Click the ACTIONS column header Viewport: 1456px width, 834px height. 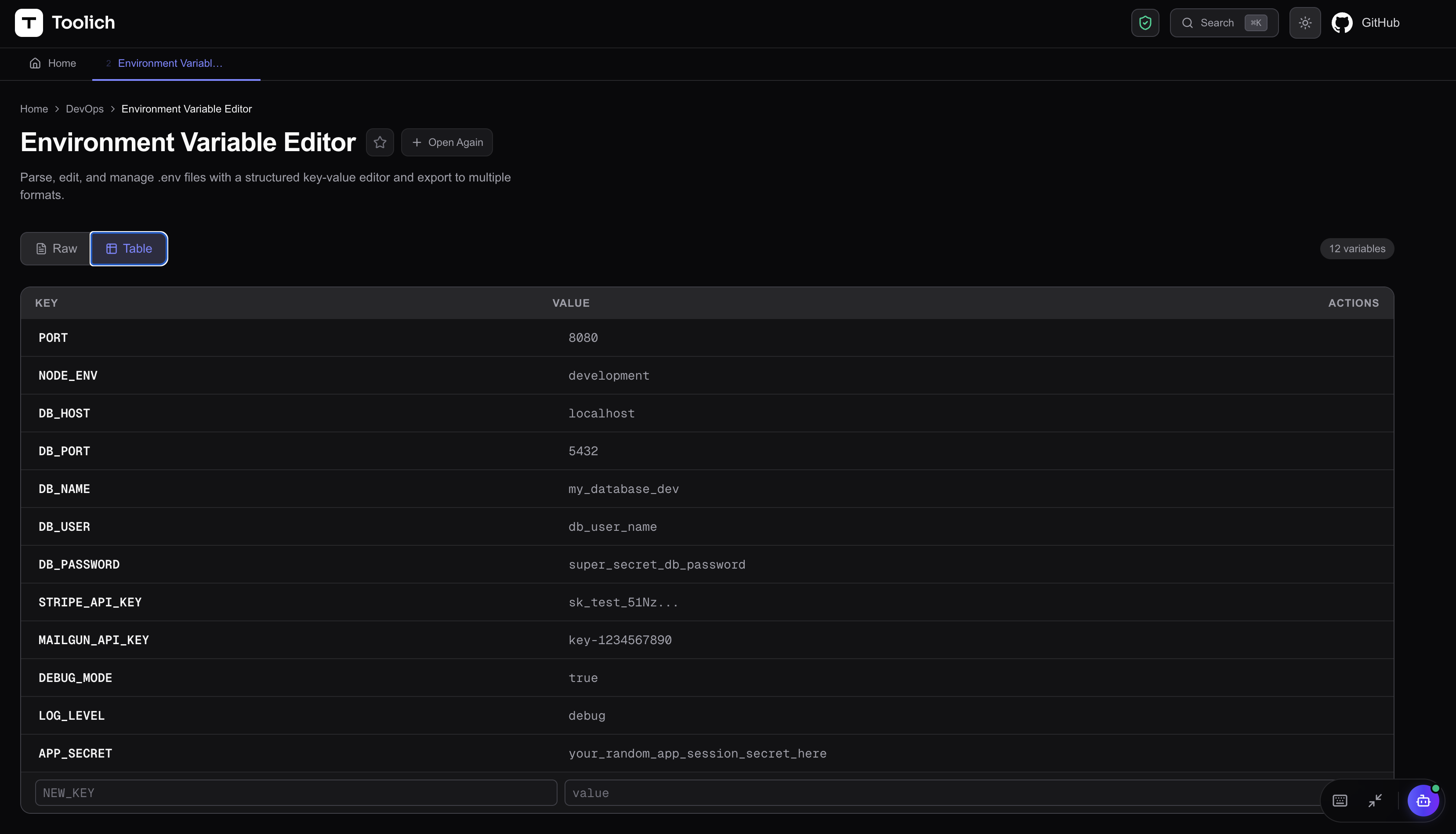[1354, 303]
